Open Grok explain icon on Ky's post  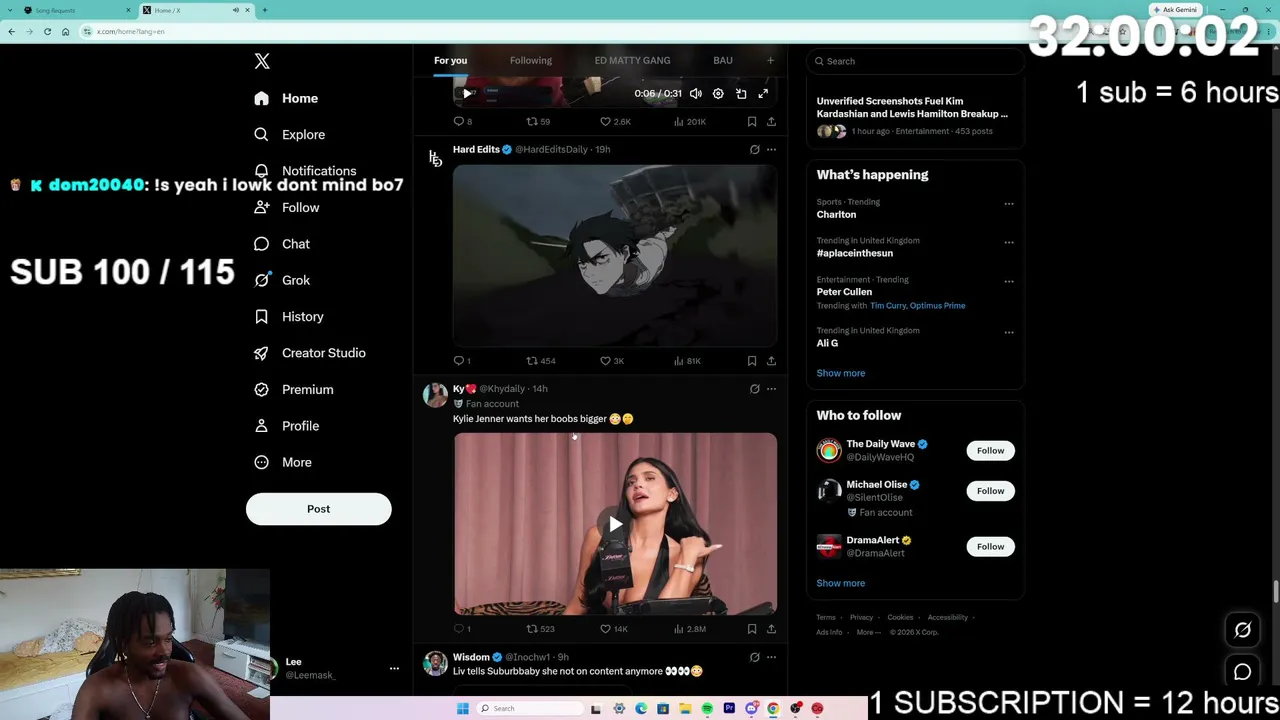[x=755, y=389]
